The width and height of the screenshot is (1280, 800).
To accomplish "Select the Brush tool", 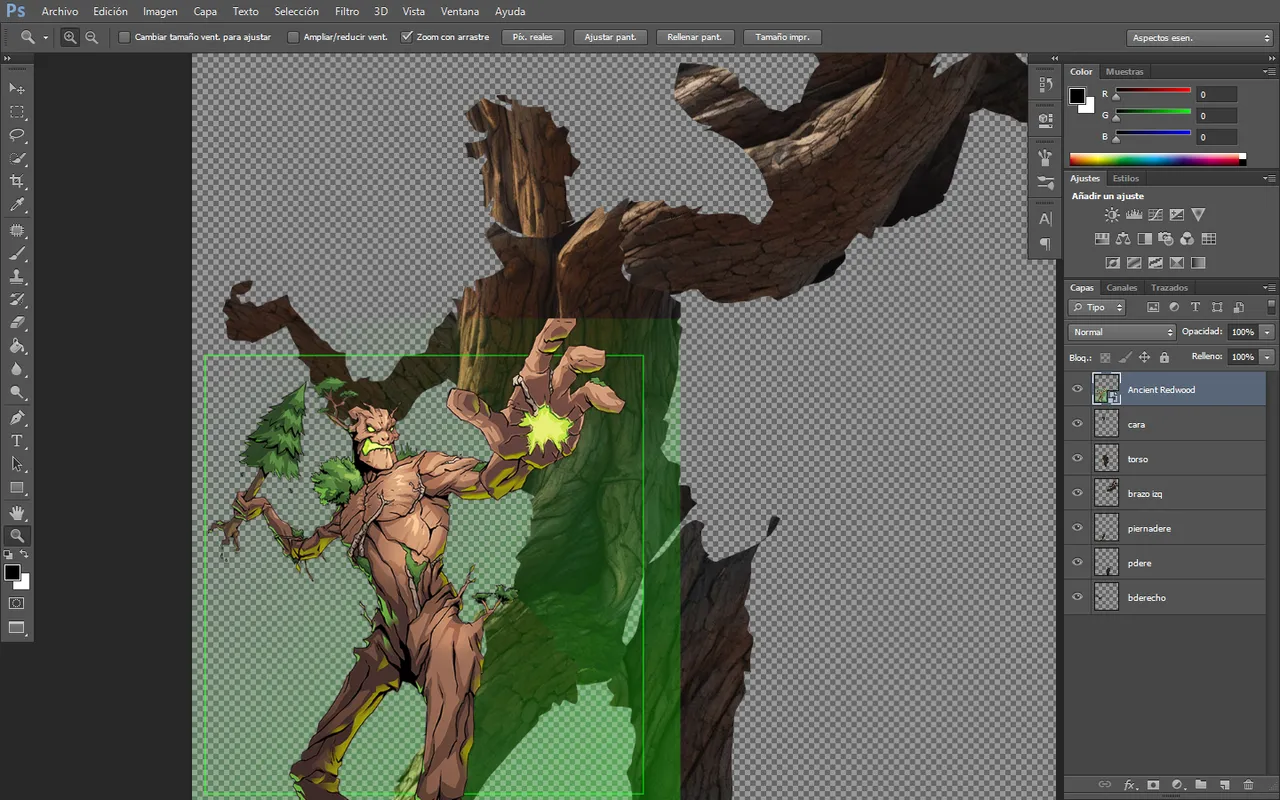I will 17,253.
